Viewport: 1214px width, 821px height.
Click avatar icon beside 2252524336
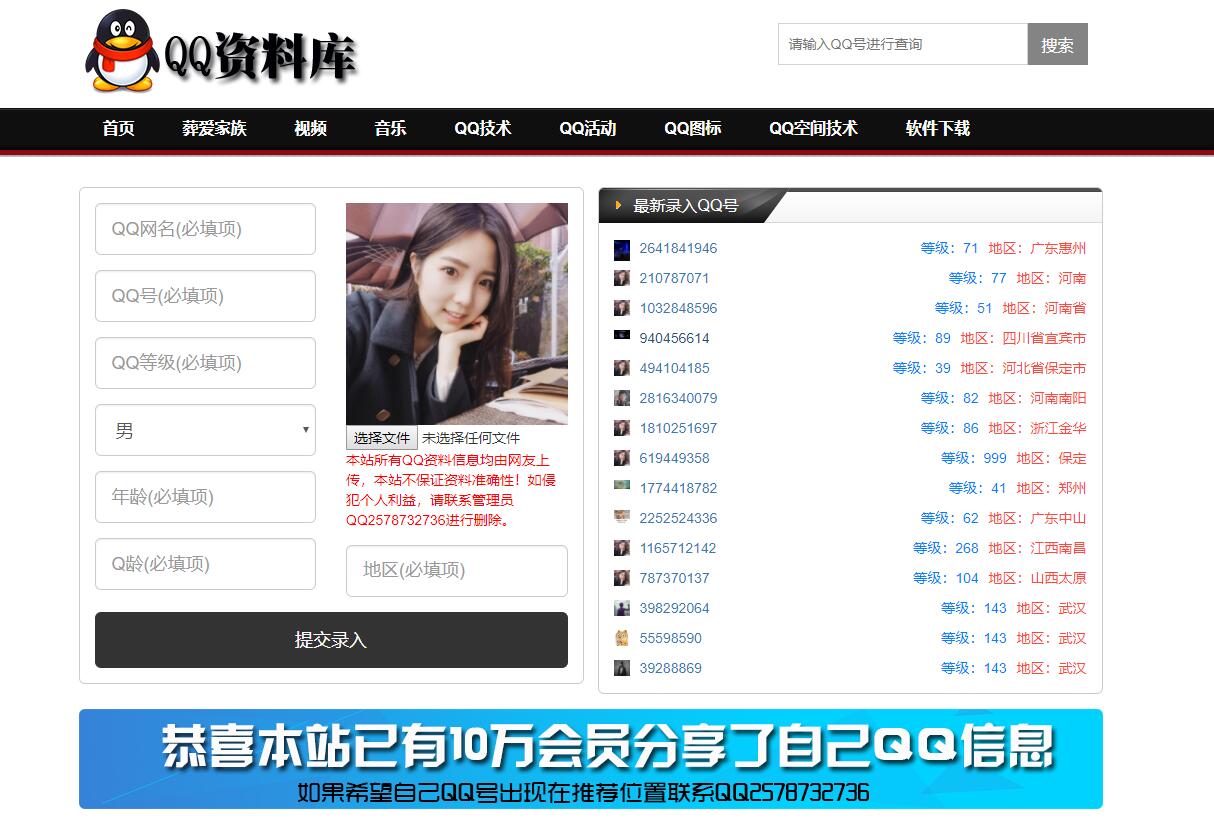click(622, 517)
